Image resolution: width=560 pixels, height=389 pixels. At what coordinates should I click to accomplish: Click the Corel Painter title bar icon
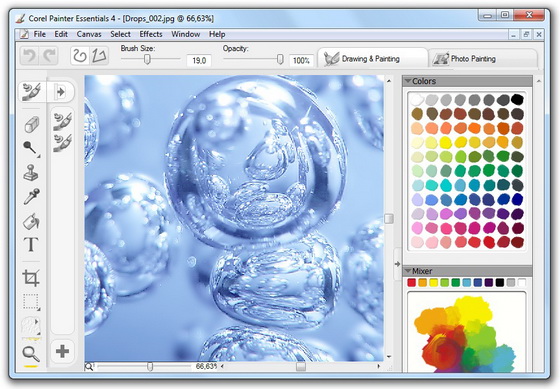point(20,18)
